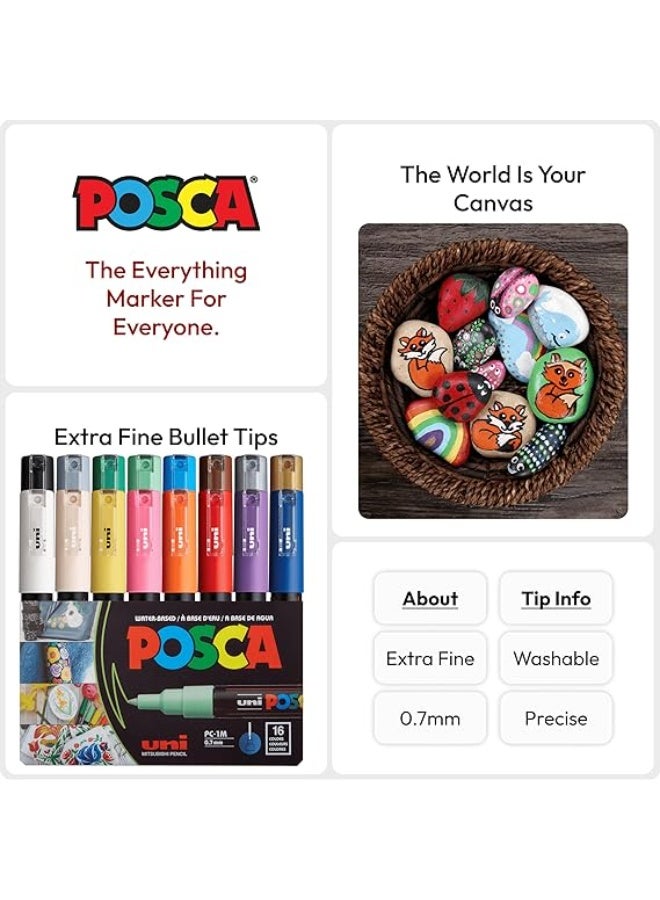This screenshot has width=660, height=900.
Task: Open the painted rocks basket photo
Action: 493,371
